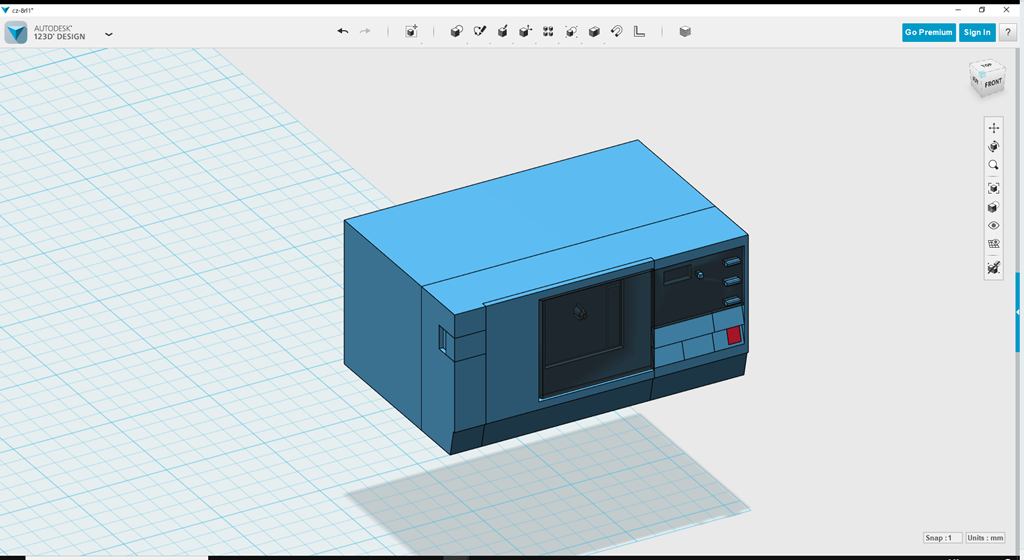Click the Undo arrow in the toolbar

(x=343, y=32)
